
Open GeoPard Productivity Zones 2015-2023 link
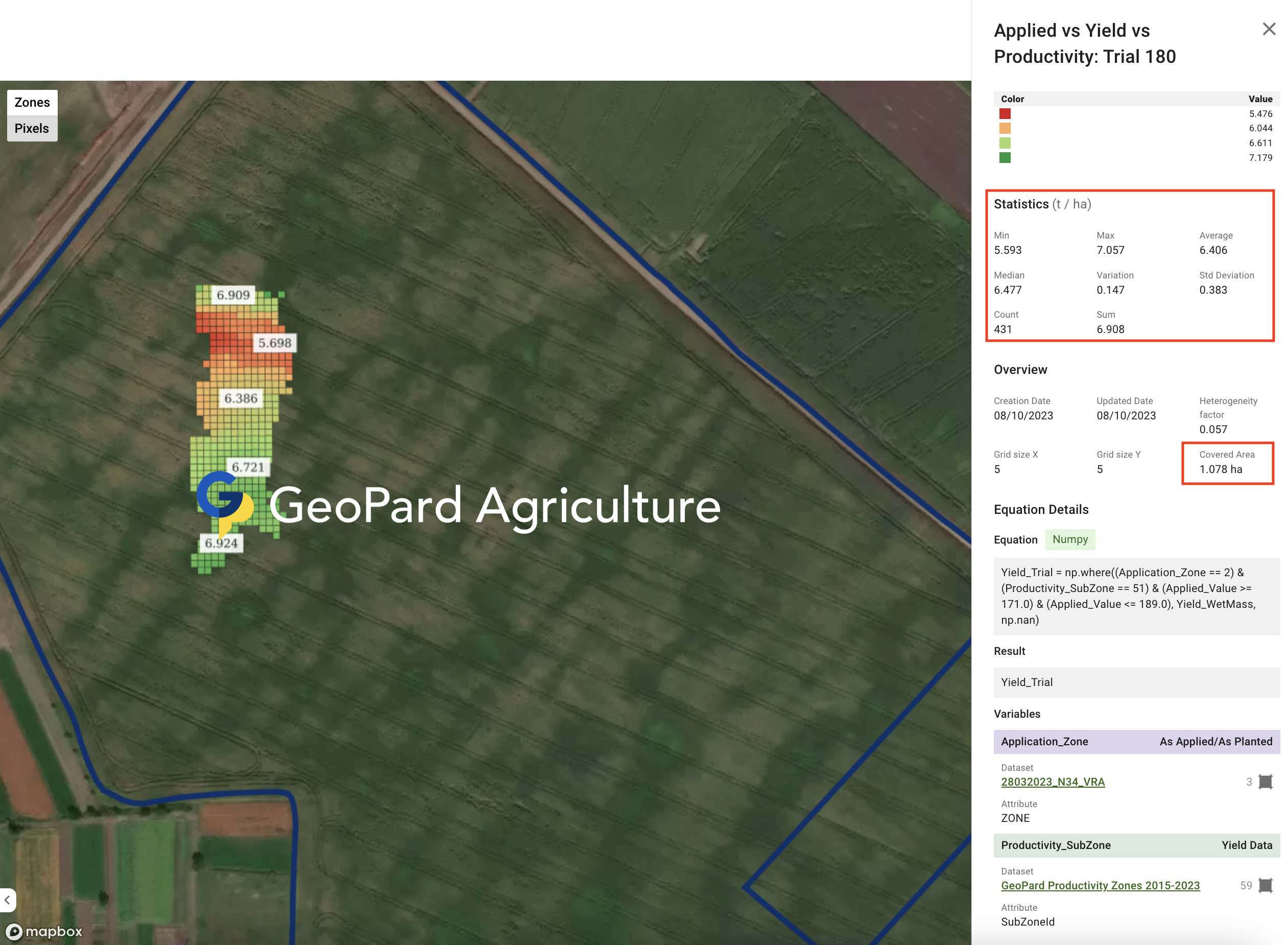pyautogui.click(x=1099, y=885)
